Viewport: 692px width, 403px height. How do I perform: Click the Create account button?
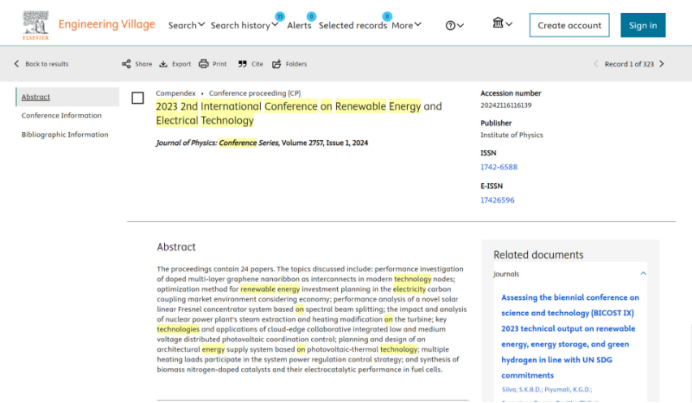[569, 25]
